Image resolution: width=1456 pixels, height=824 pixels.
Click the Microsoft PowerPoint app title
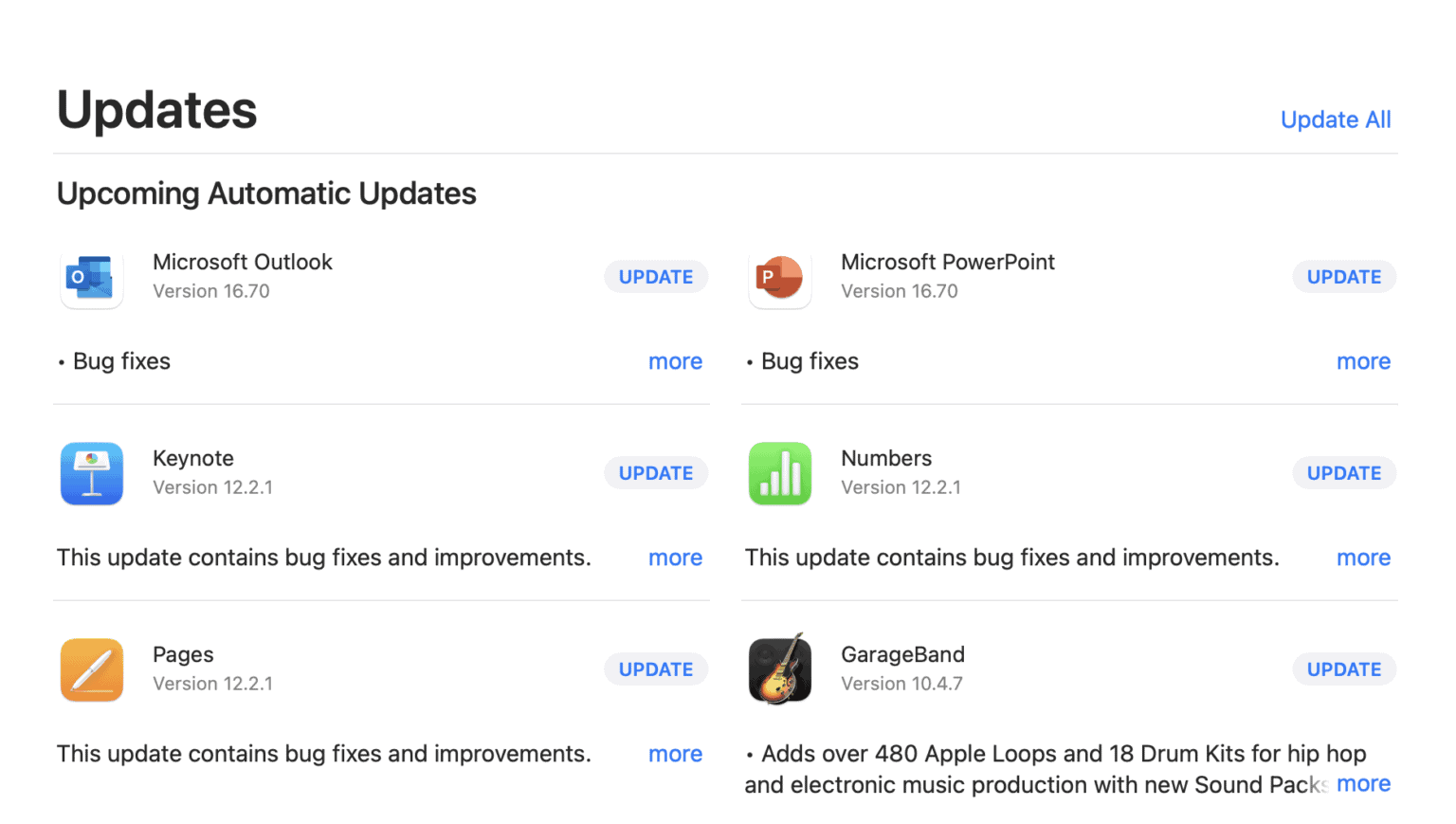[x=947, y=263]
